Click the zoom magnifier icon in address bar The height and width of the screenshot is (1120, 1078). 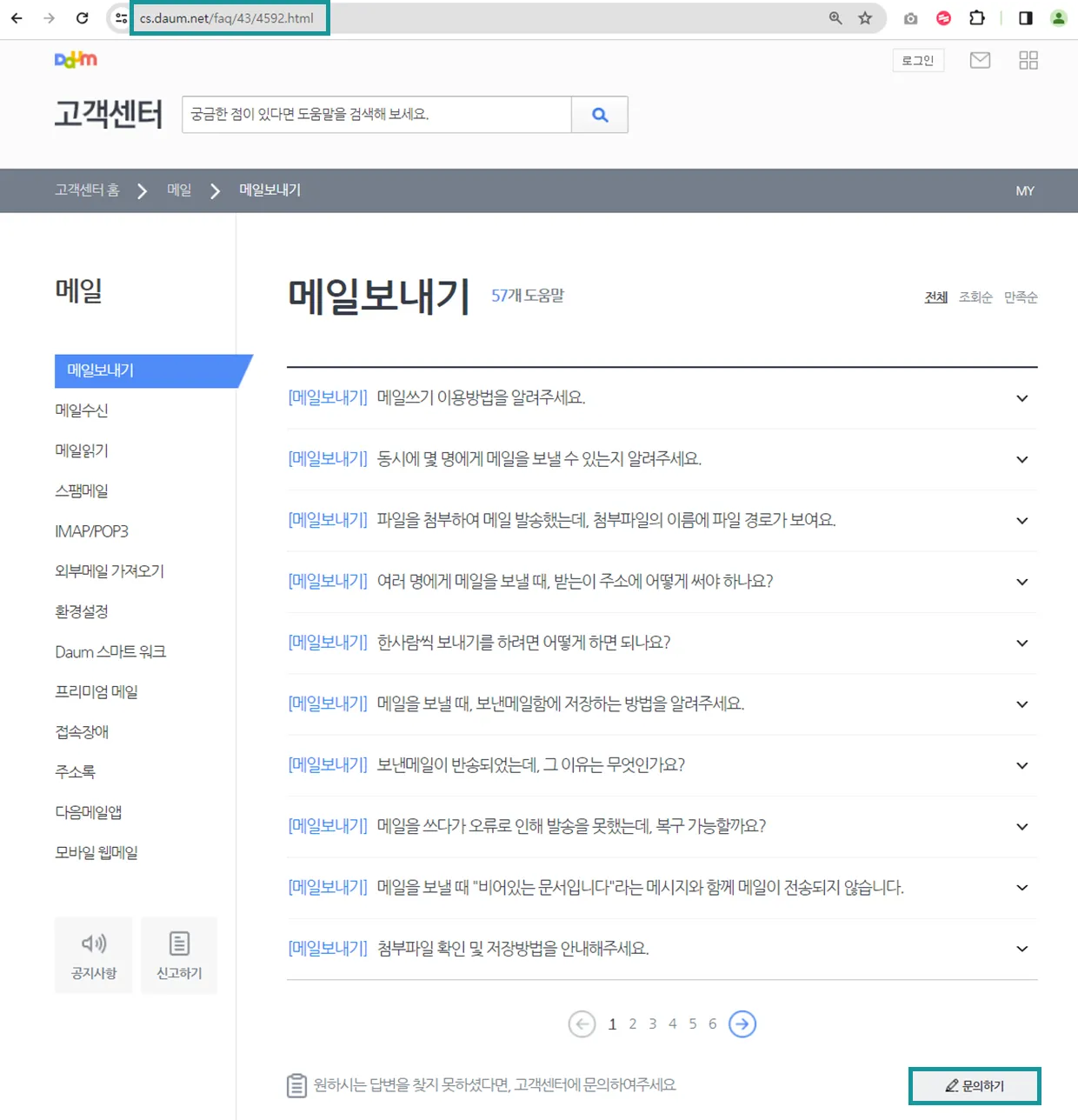click(835, 18)
